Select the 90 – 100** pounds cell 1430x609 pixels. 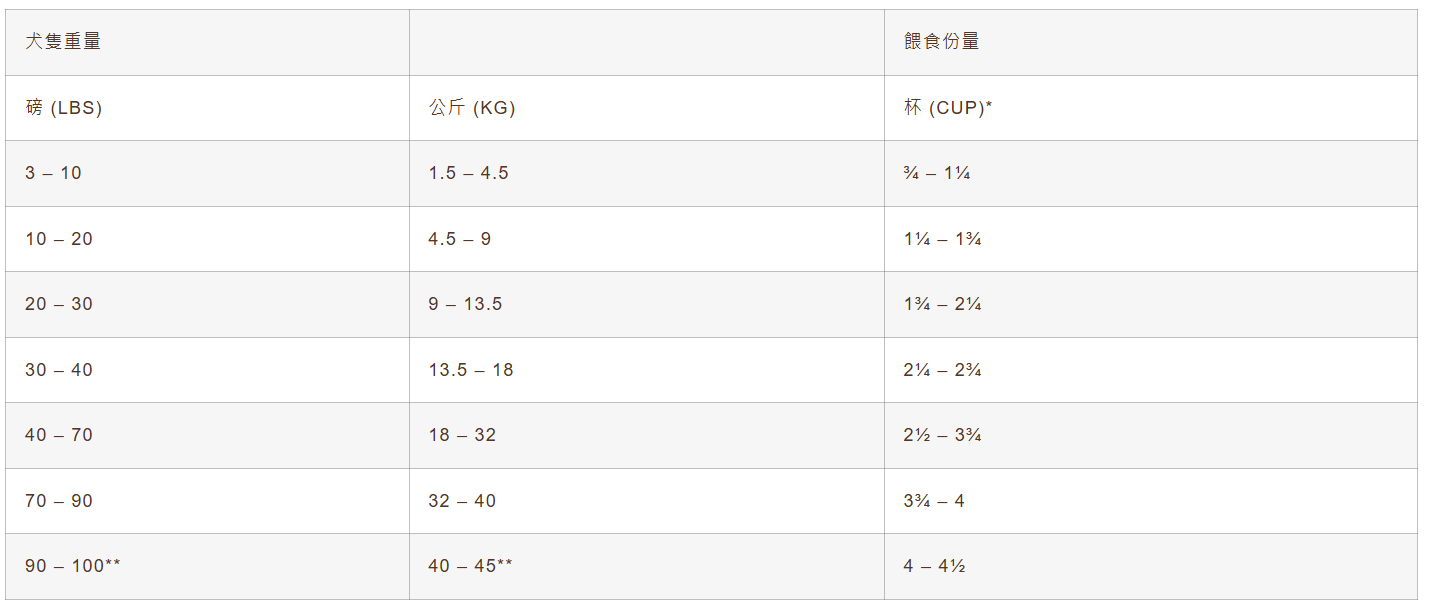(x=73, y=566)
